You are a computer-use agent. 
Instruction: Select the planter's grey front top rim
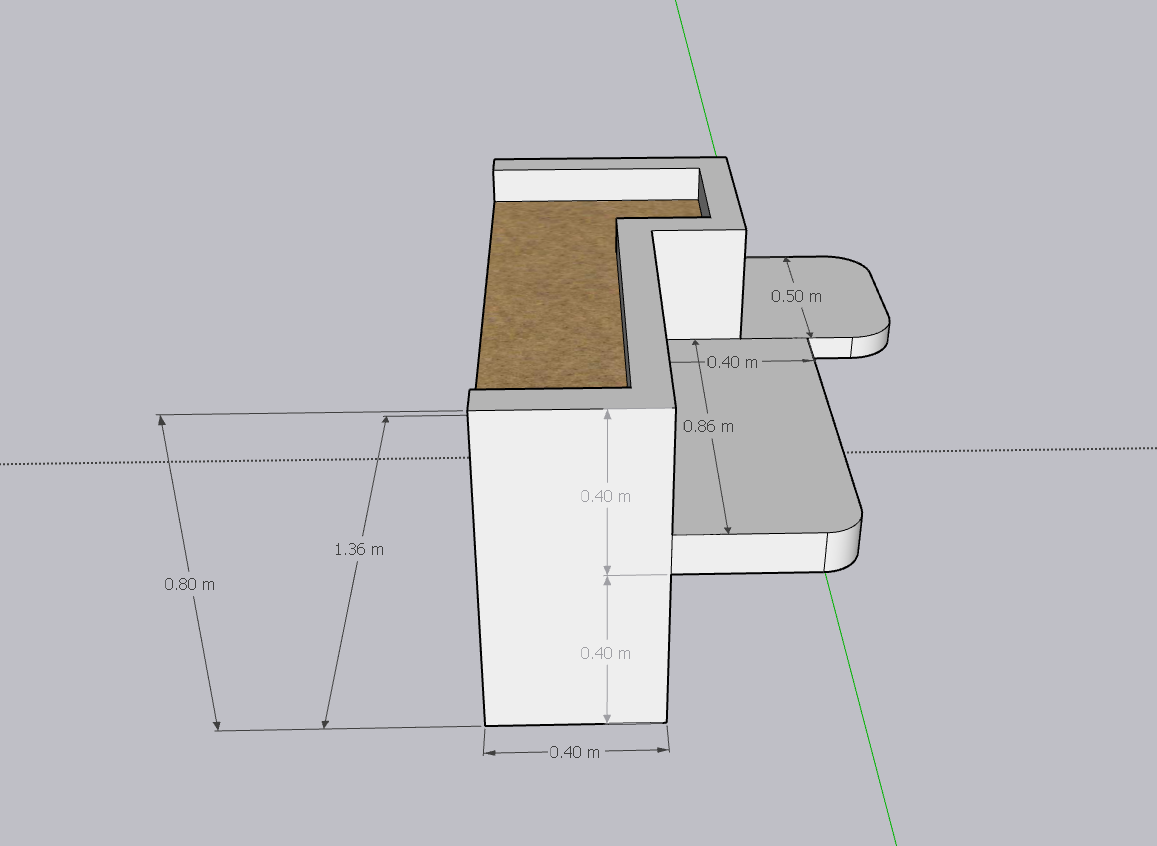point(570,397)
